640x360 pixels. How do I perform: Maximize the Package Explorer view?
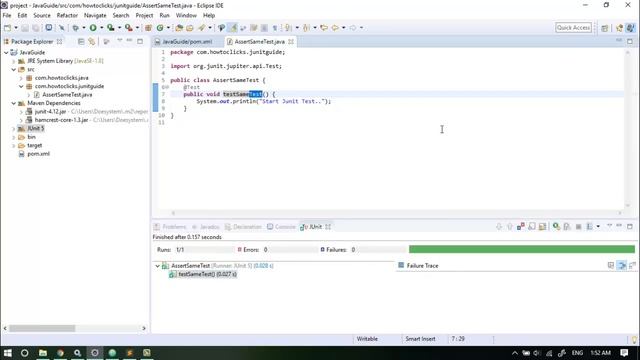point(140,41)
